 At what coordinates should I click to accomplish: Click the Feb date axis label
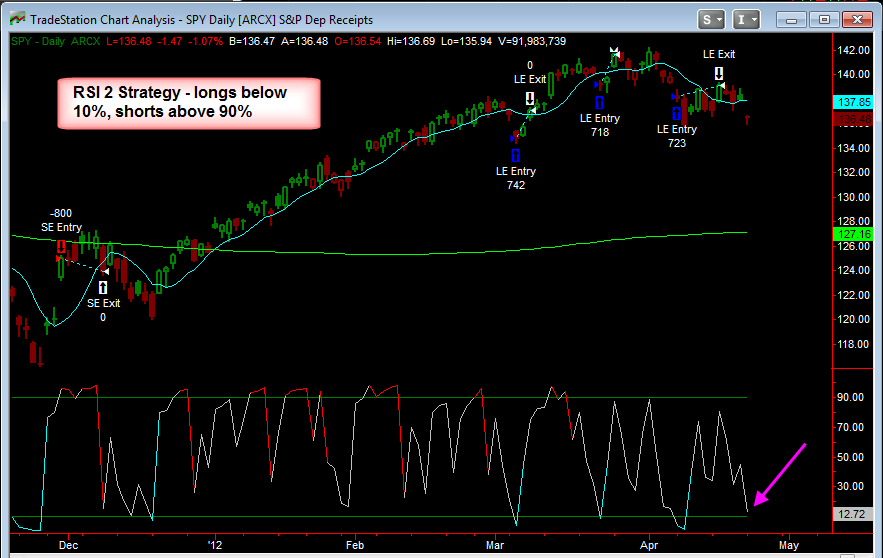click(x=355, y=545)
